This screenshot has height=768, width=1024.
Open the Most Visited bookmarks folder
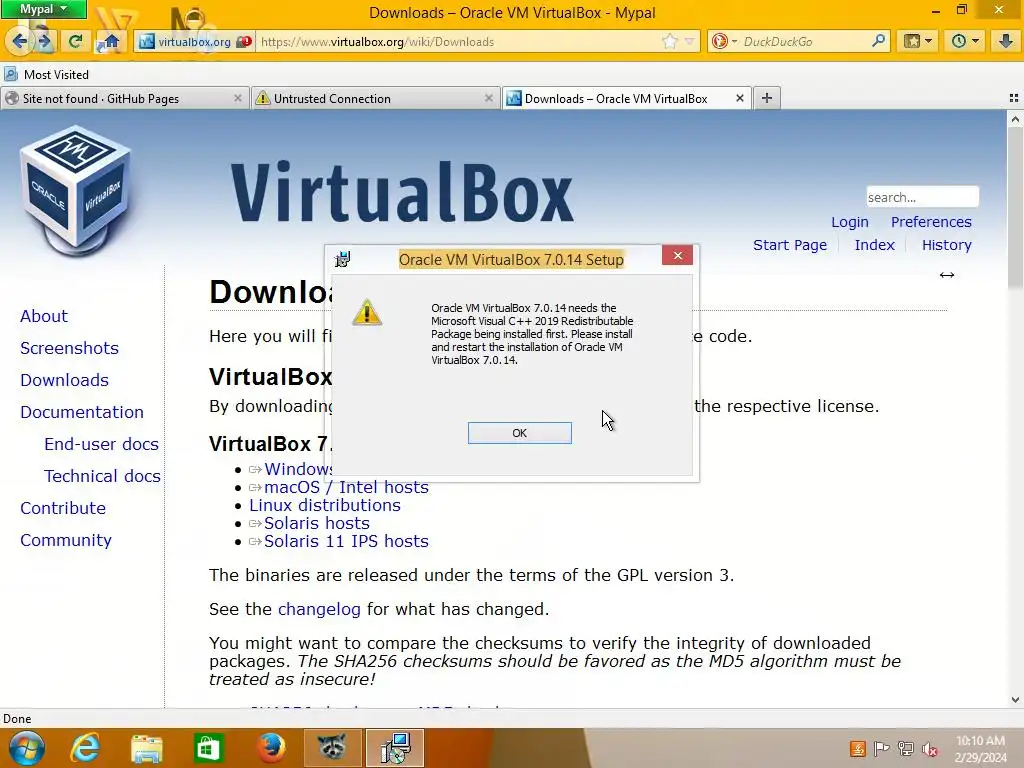click(46, 74)
